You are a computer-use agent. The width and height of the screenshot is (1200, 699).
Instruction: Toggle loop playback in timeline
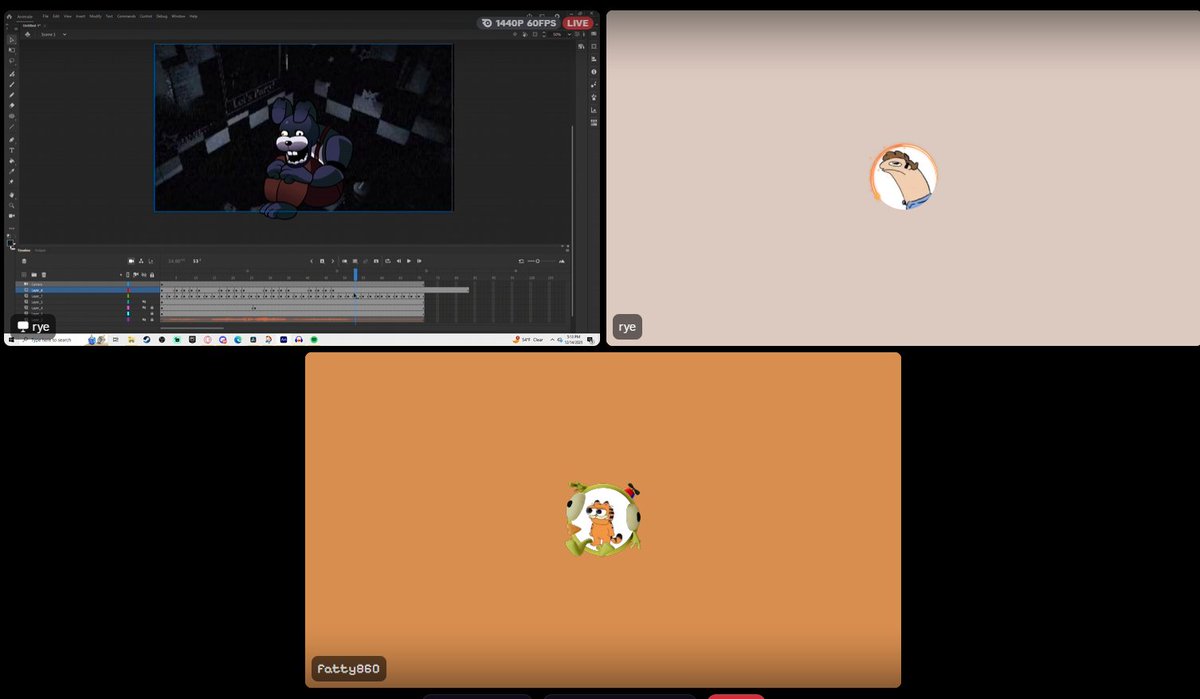point(388,261)
